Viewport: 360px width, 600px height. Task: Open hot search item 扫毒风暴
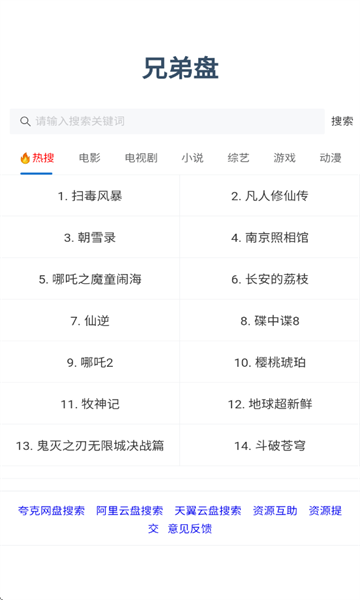(x=90, y=196)
